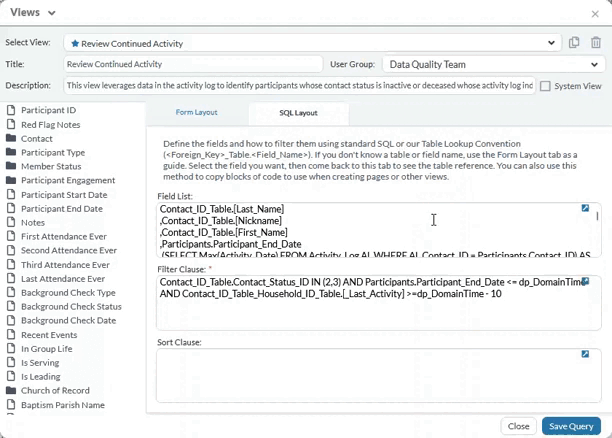Click the Background Check Type file icon
The width and height of the screenshot is (612, 438).
pos(11,292)
